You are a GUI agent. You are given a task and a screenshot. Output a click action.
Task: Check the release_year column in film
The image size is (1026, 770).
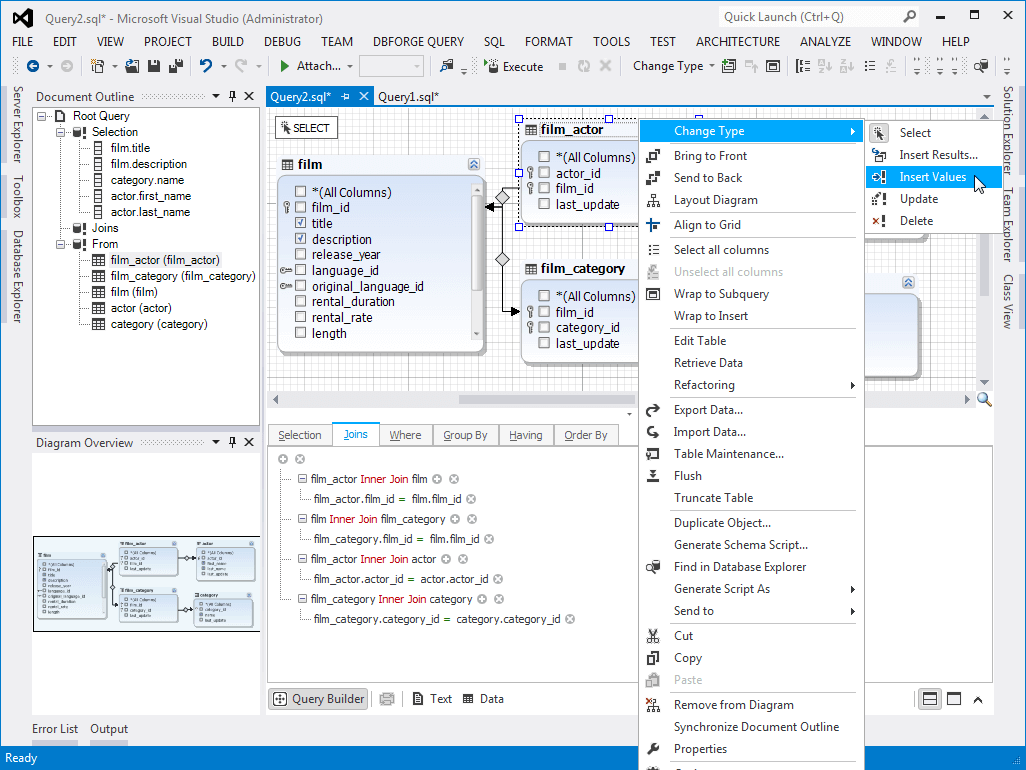coord(300,254)
